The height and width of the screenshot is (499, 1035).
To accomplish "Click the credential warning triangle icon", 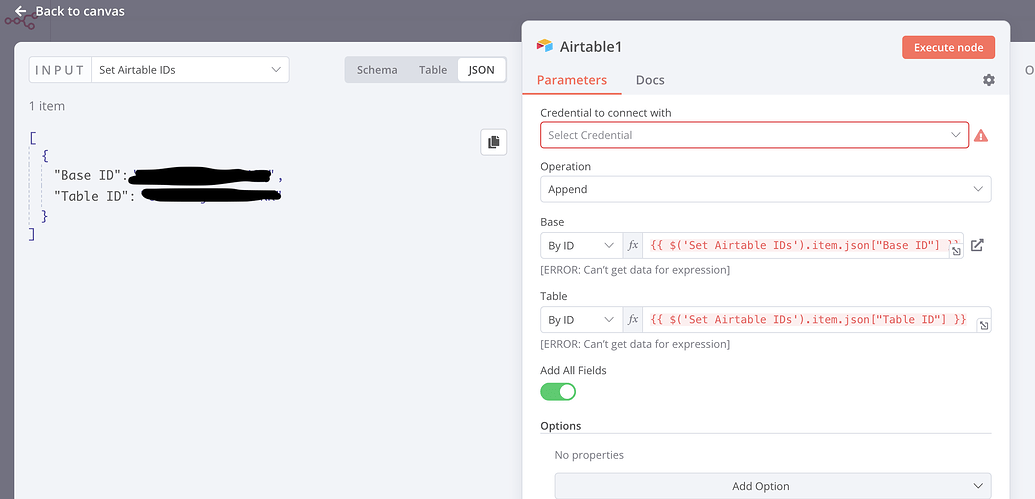I will coord(981,135).
